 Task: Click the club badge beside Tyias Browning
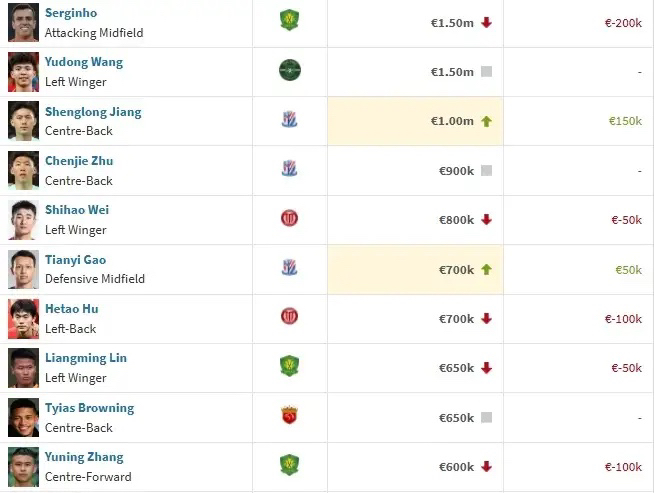pos(290,415)
